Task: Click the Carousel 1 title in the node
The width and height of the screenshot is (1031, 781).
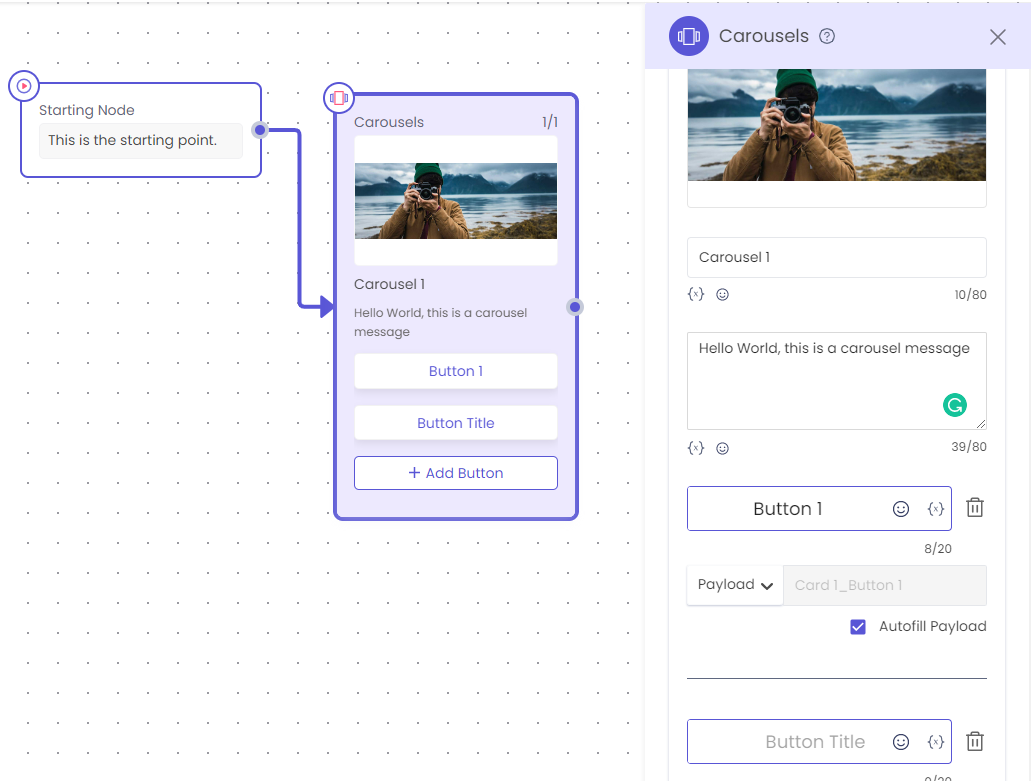Action: pos(389,284)
